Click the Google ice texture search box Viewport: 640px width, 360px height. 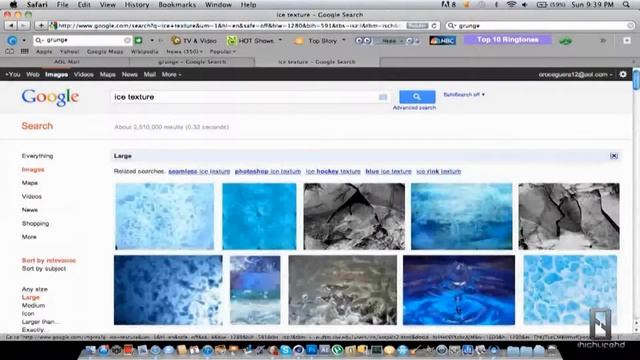[x=250, y=97]
